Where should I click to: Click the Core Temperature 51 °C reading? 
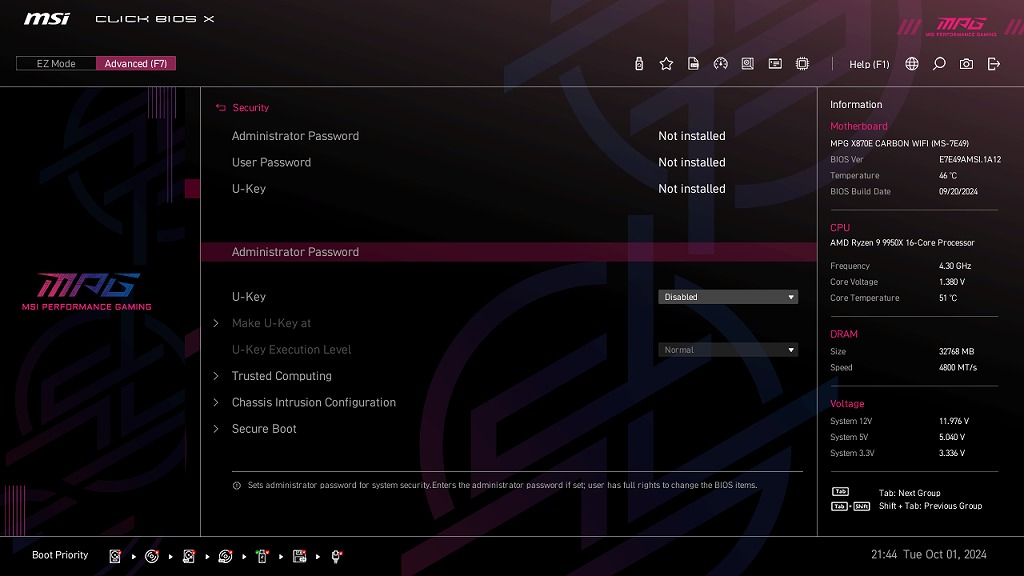click(x=948, y=298)
